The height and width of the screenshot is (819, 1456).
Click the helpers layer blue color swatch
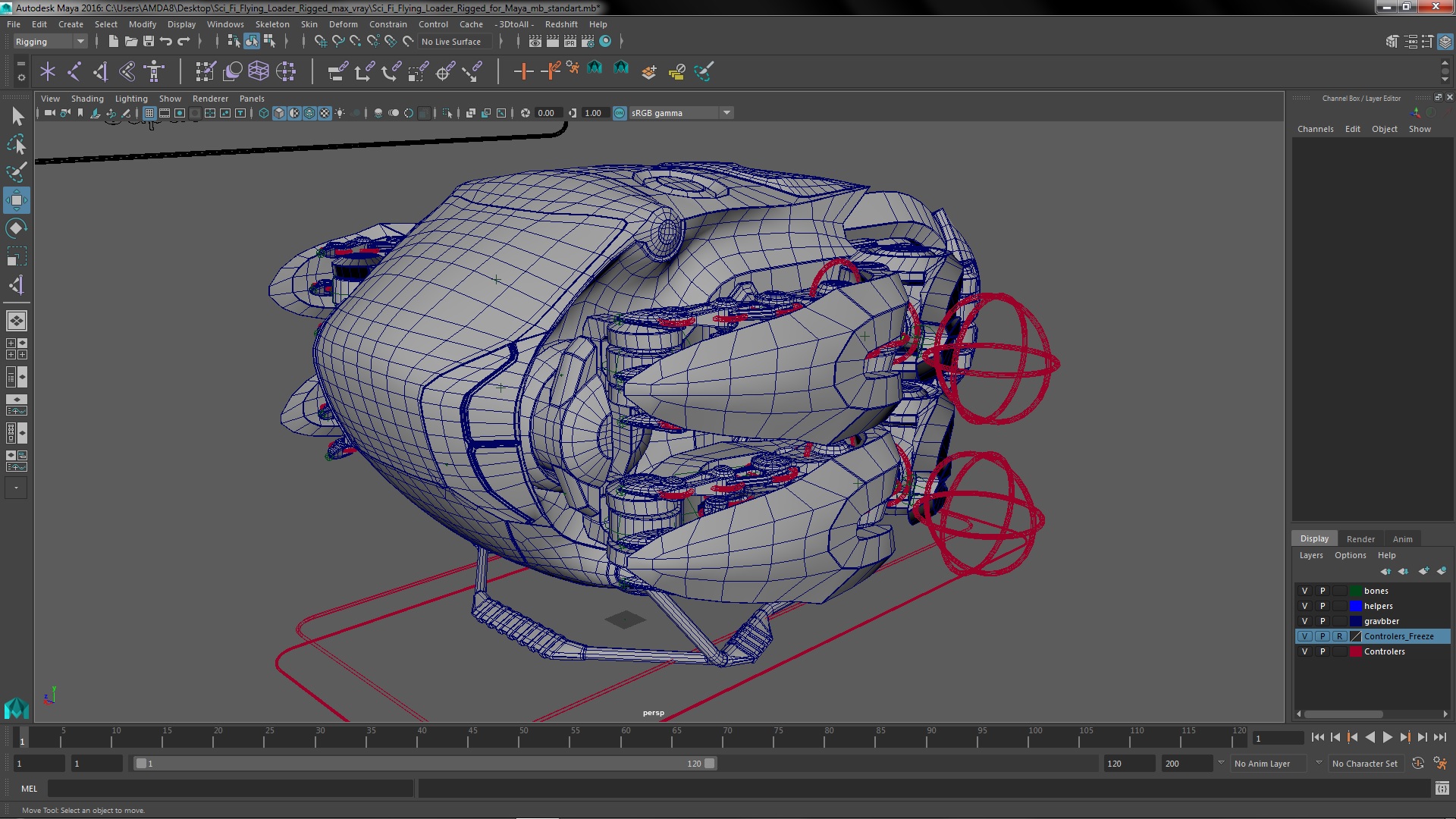(1355, 606)
